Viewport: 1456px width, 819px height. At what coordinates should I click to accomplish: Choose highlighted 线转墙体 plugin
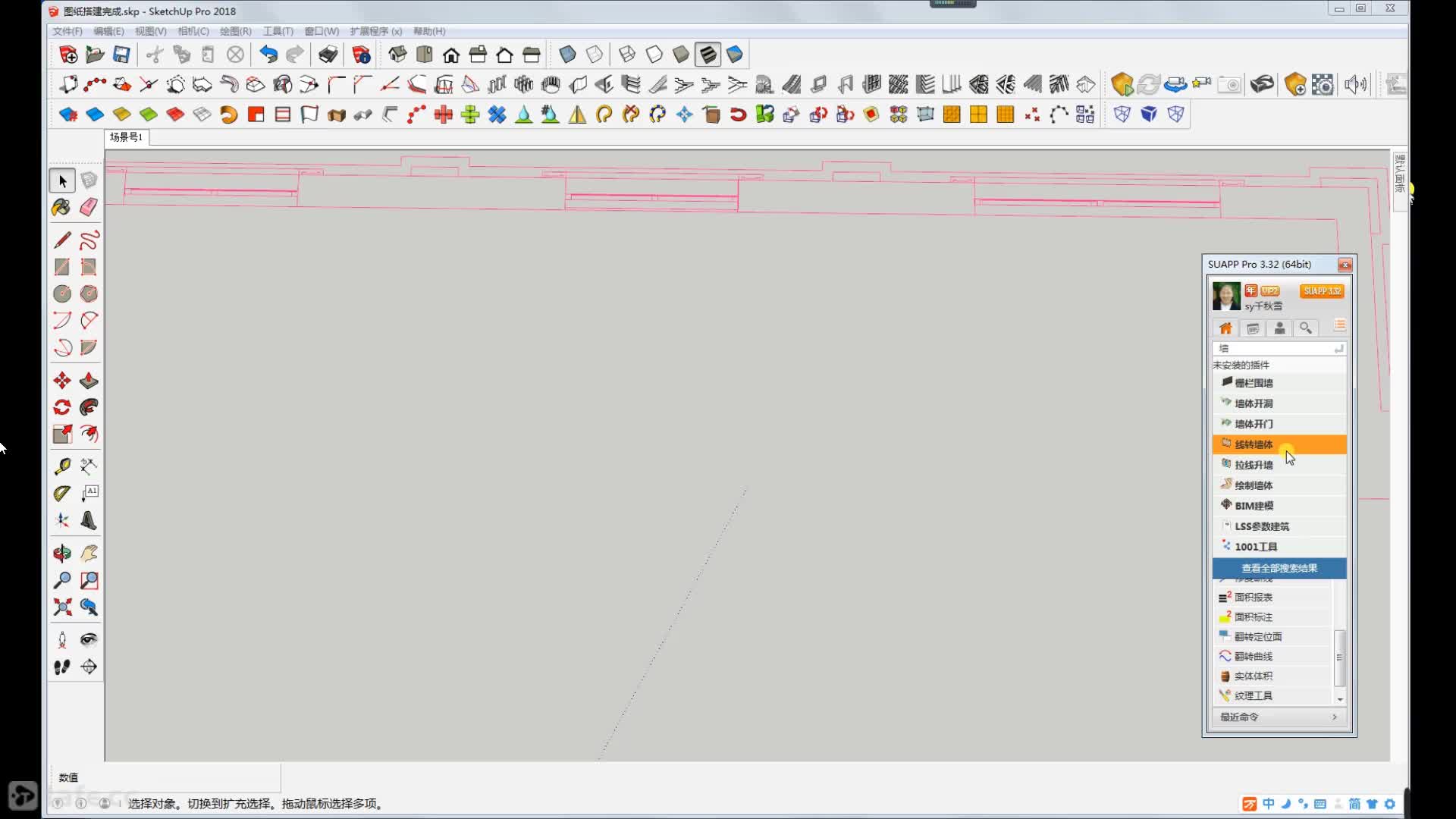[1279, 444]
